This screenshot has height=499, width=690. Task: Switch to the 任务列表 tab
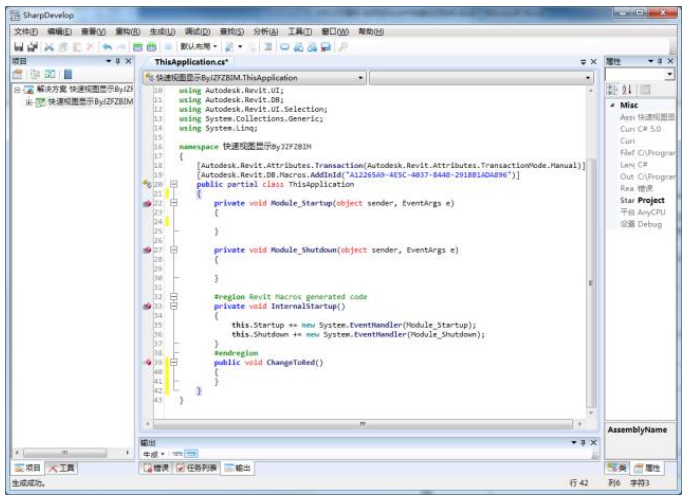197,467
